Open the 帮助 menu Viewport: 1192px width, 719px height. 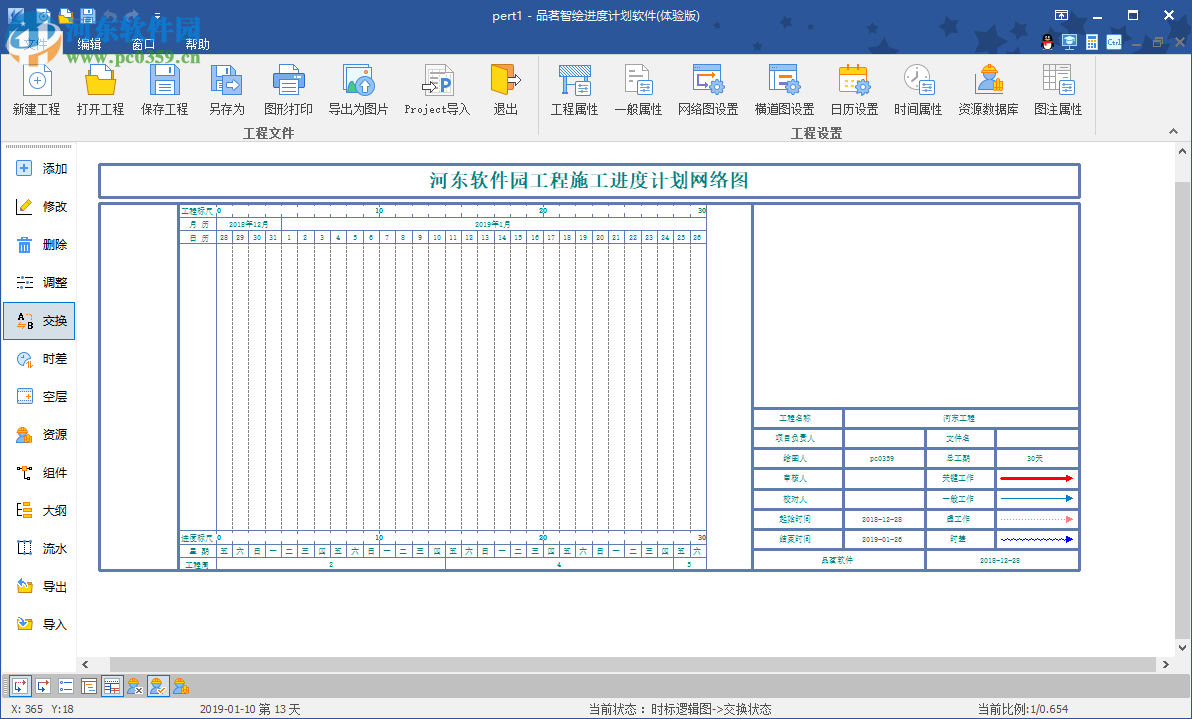tap(198, 44)
